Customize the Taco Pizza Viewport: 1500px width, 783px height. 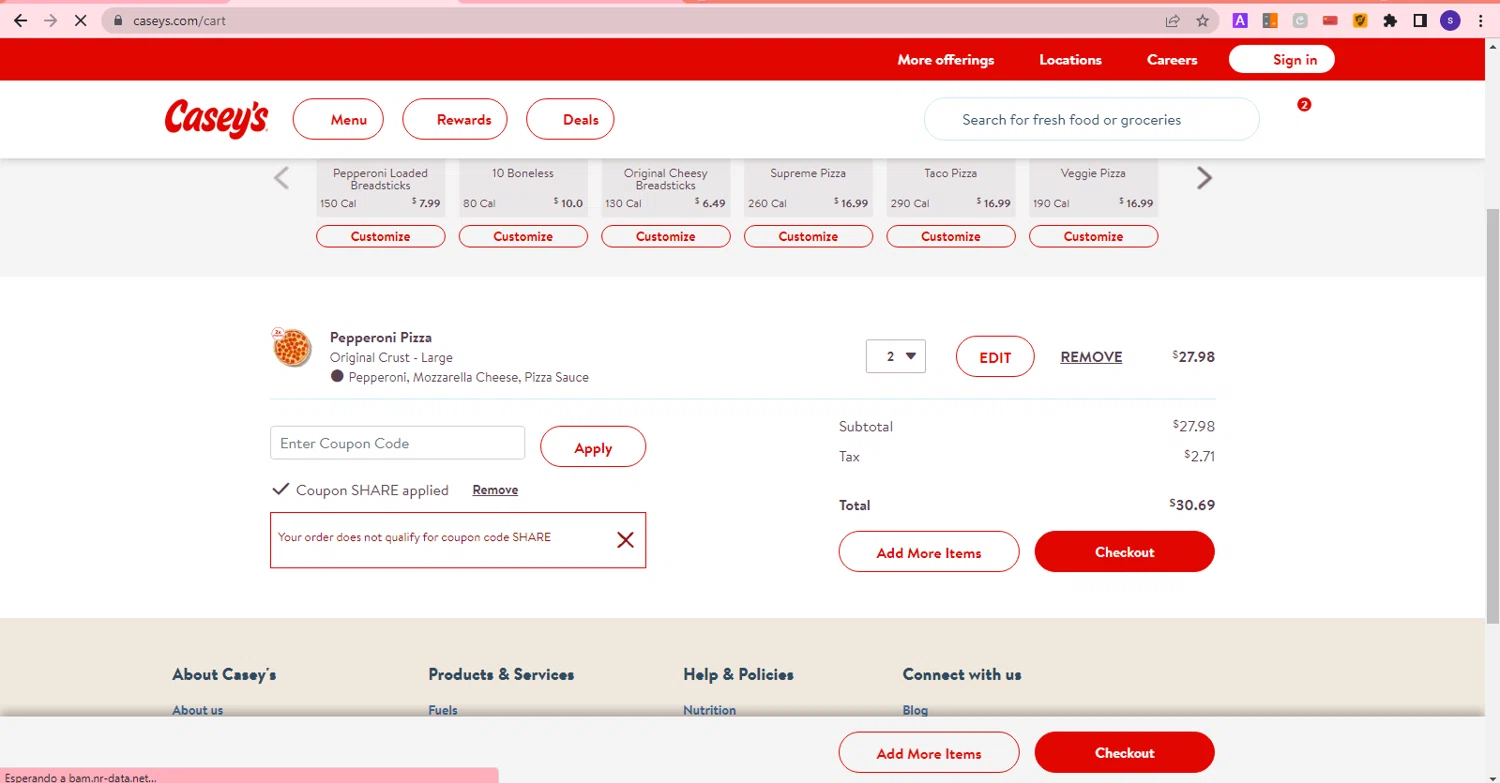pyautogui.click(x=951, y=237)
